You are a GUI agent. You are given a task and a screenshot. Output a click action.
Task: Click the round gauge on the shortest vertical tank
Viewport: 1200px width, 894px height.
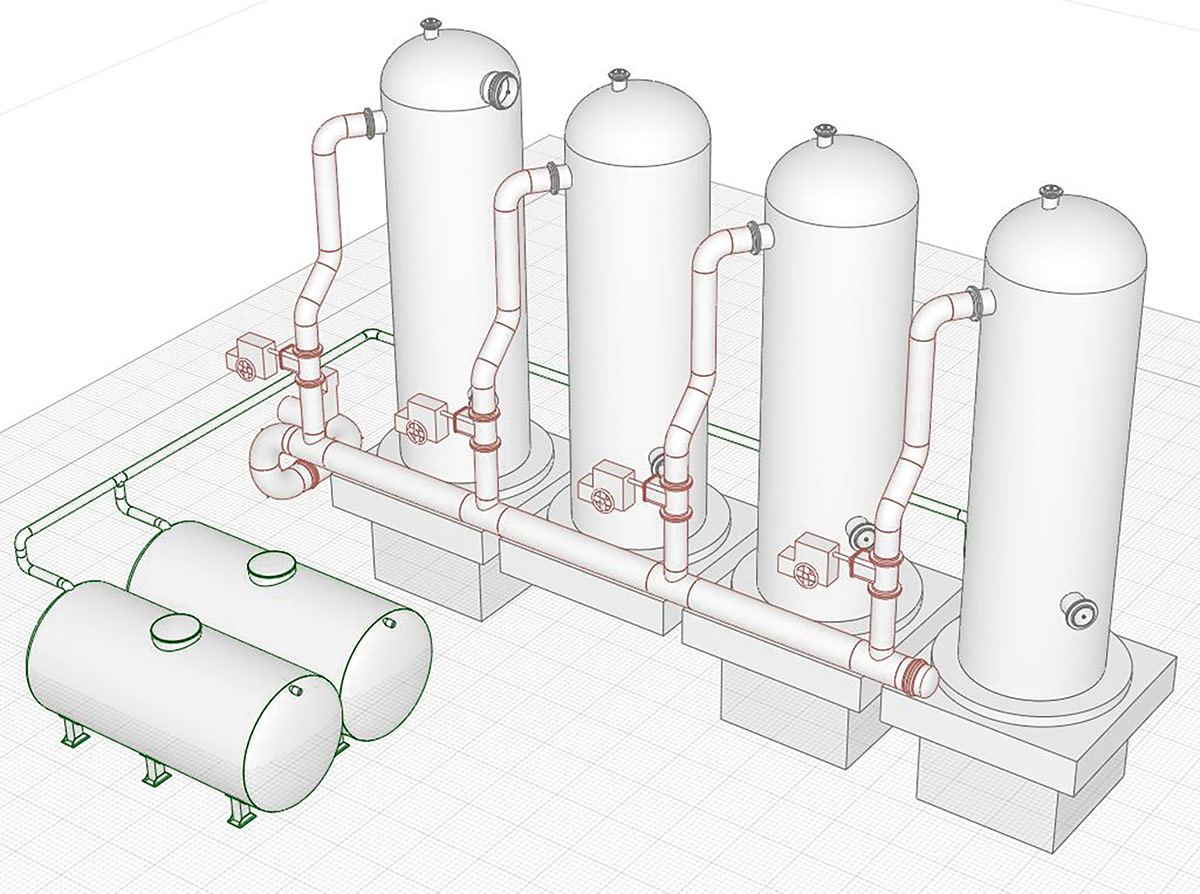coord(1081,614)
